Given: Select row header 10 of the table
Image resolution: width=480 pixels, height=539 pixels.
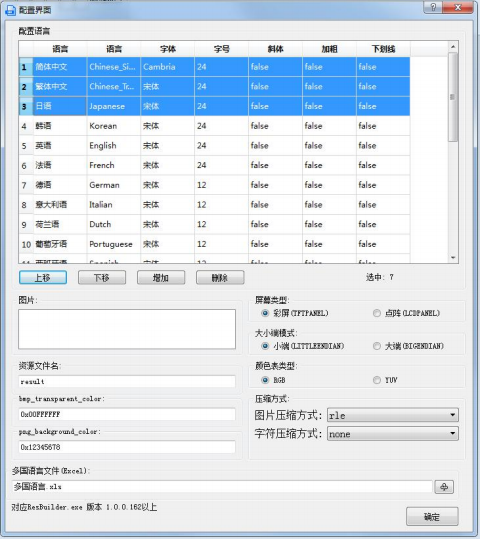Looking at the screenshot, I should [26, 244].
